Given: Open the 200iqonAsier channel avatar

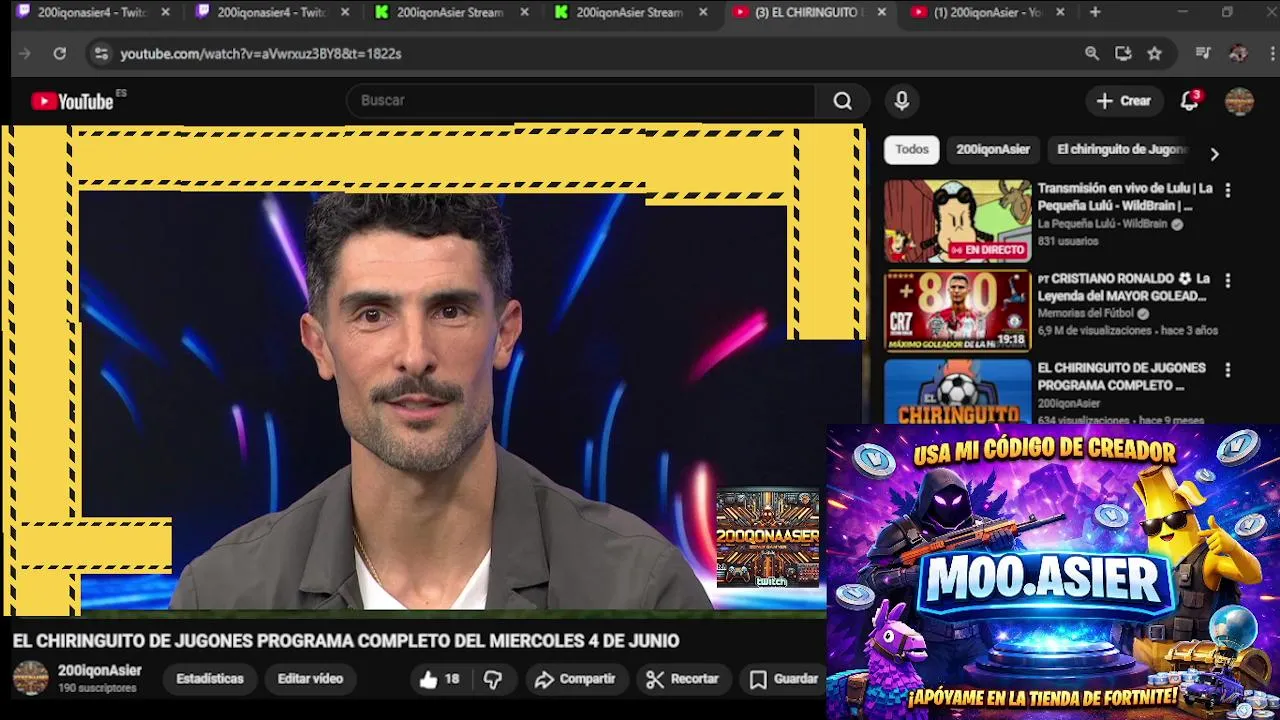Looking at the screenshot, I should pos(30,678).
